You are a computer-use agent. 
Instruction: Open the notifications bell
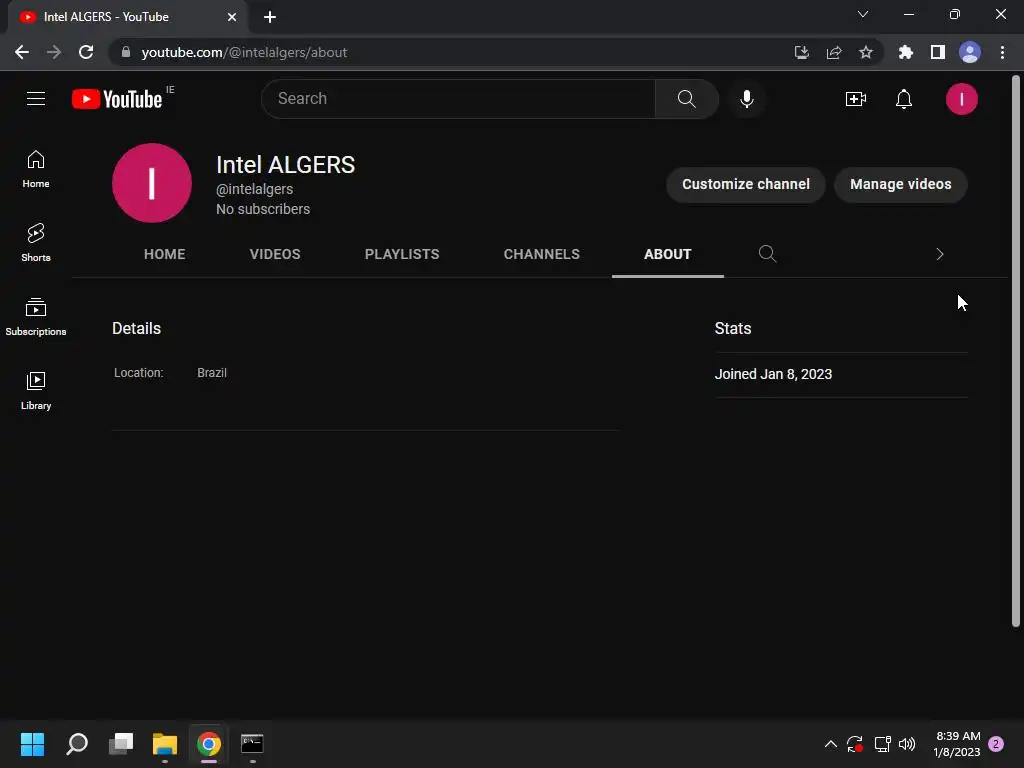904,99
